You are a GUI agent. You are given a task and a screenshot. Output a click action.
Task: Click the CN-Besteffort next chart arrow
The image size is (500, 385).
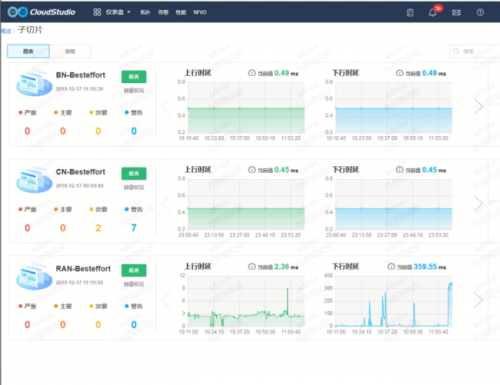click(479, 203)
